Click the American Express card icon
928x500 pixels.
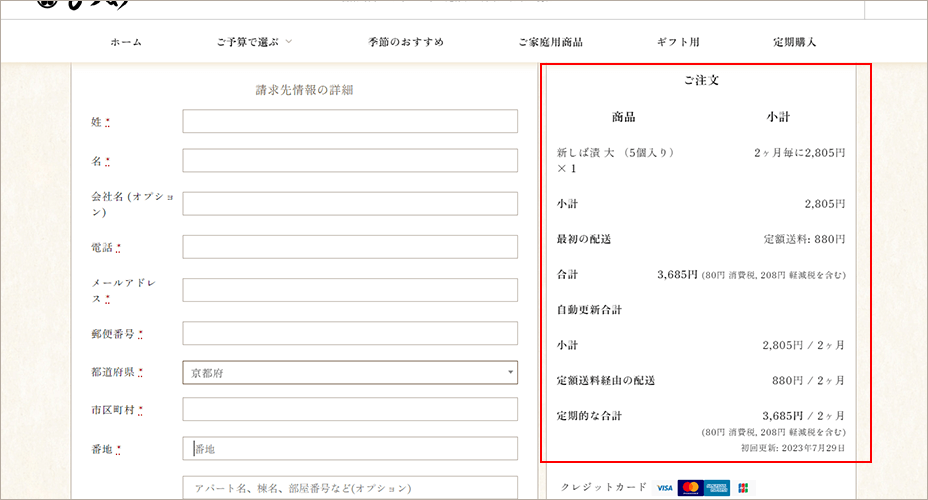(x=717, y=488)
